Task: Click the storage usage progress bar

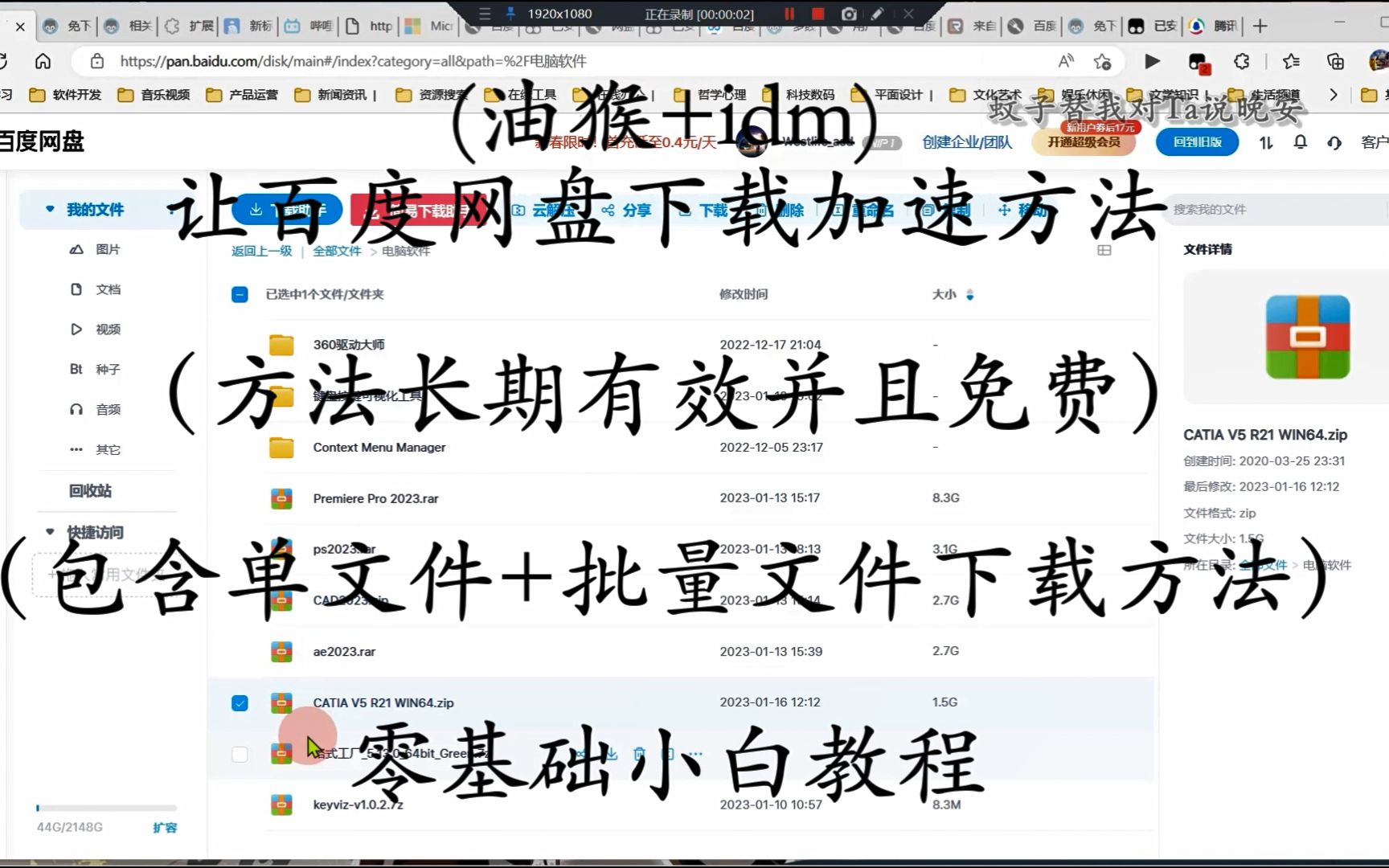Action: tap(106, 808)
